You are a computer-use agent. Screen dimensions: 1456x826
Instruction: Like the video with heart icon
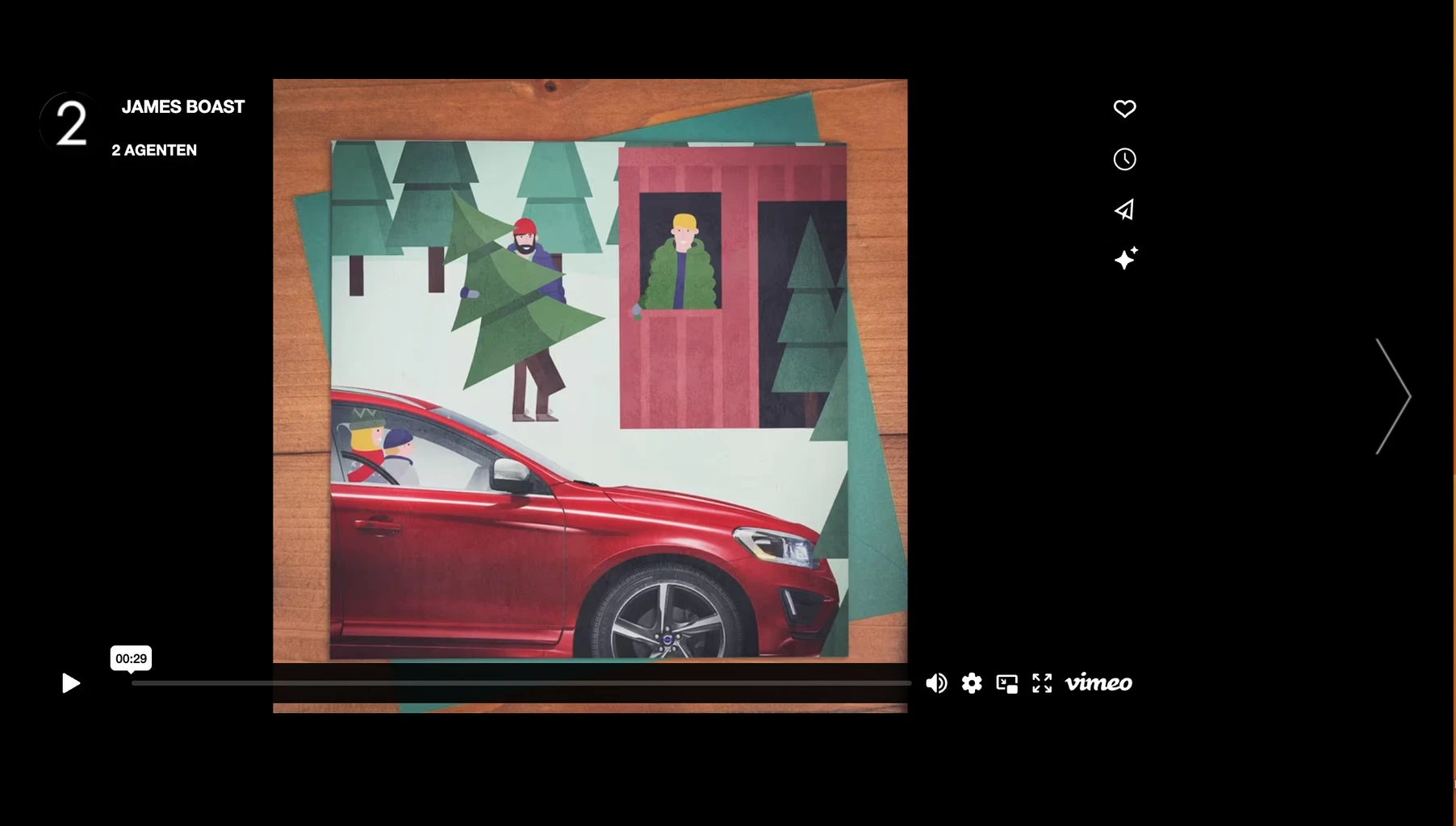tap(1124, 108)
